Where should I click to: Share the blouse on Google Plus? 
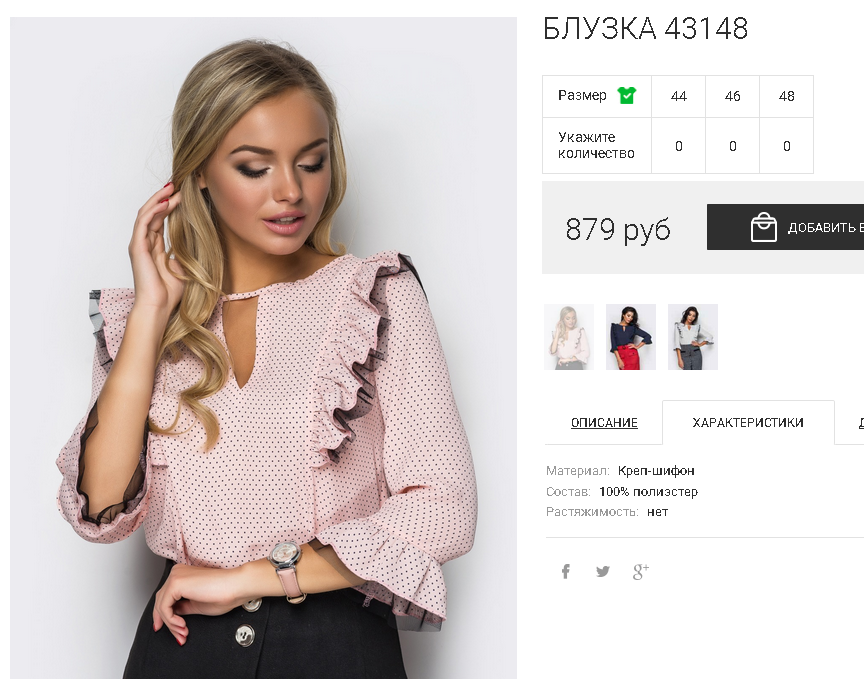pos(640,572)
